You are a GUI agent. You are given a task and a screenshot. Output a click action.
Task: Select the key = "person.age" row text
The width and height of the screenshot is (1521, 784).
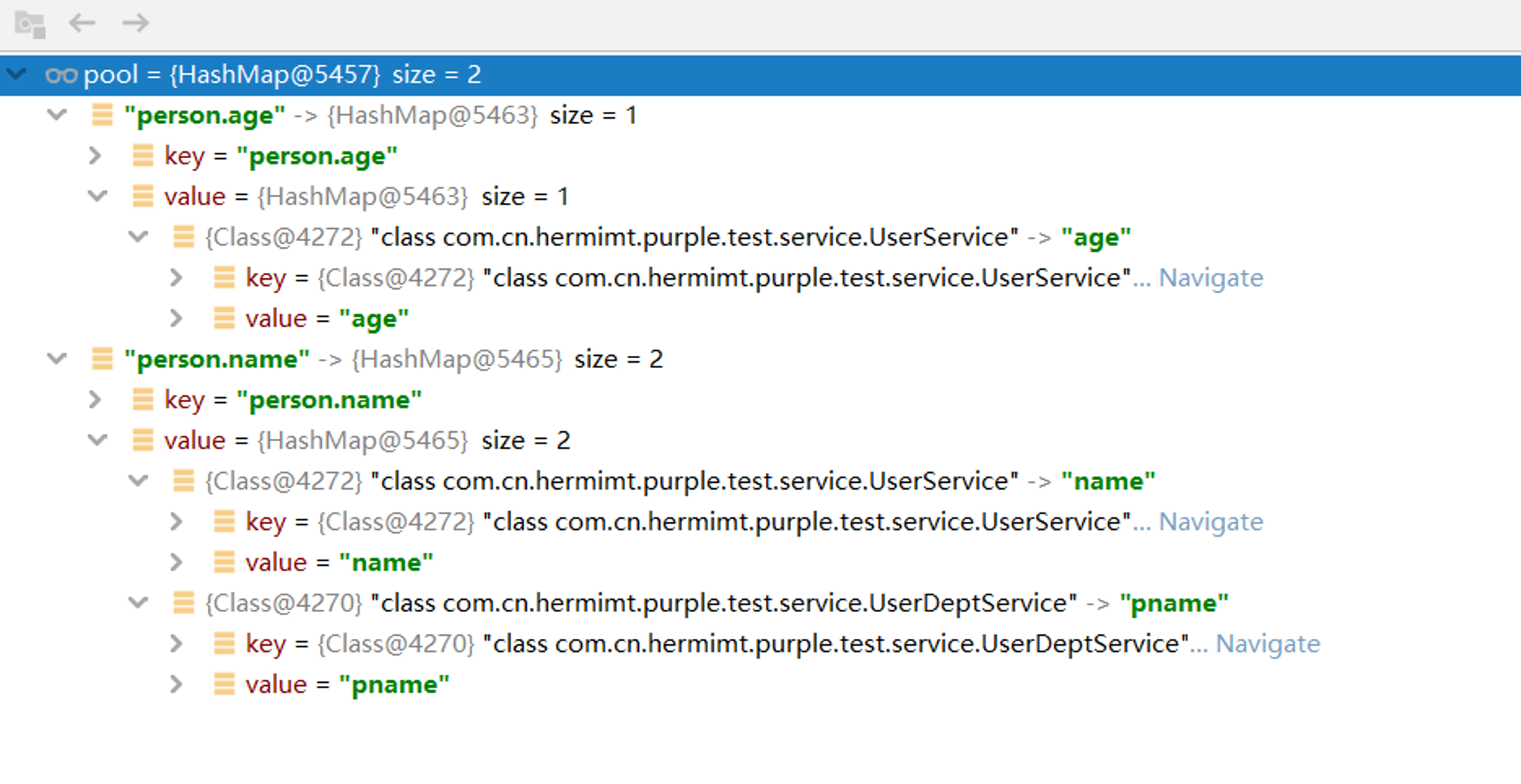281,157
